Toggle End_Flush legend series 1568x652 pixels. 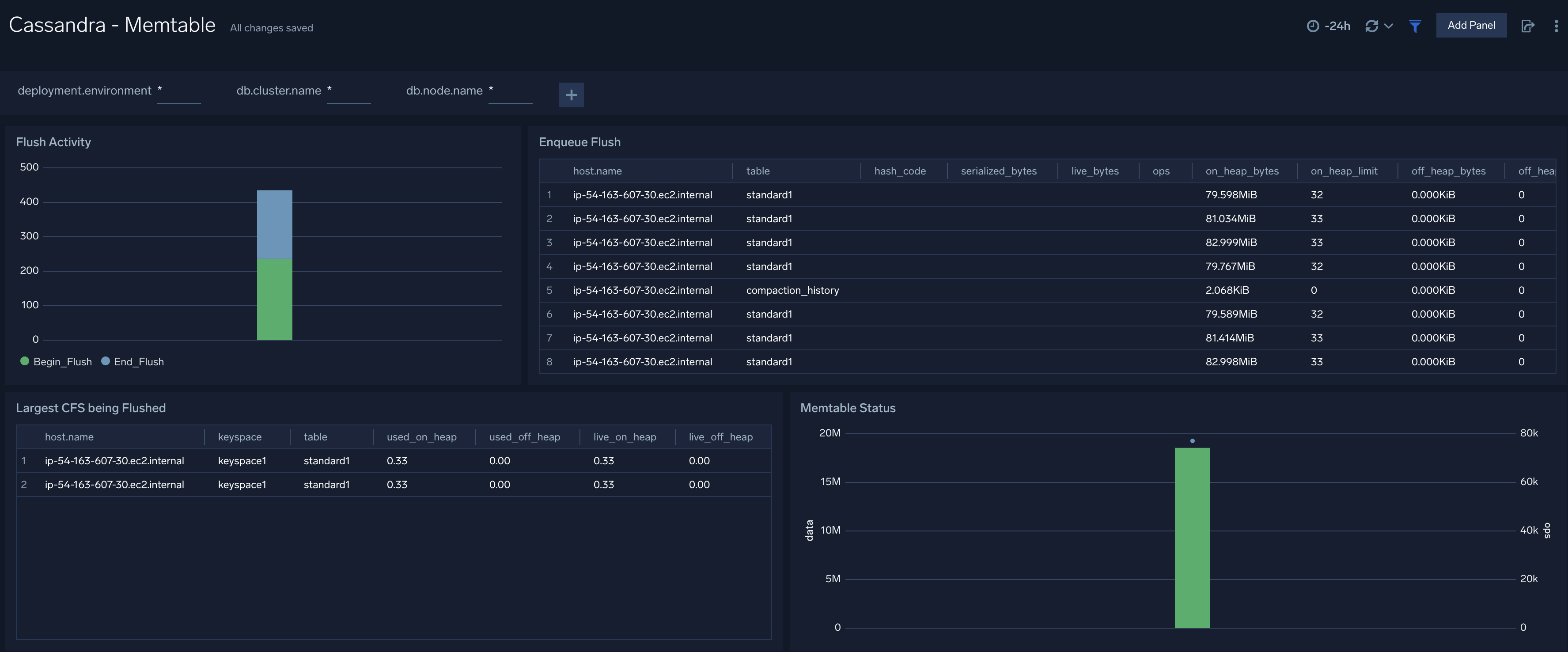(x=133, y=361)
